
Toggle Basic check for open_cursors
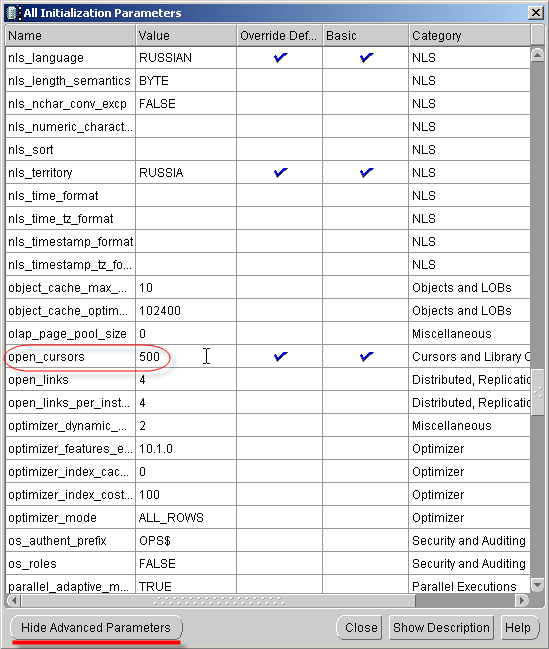(366, 356)
